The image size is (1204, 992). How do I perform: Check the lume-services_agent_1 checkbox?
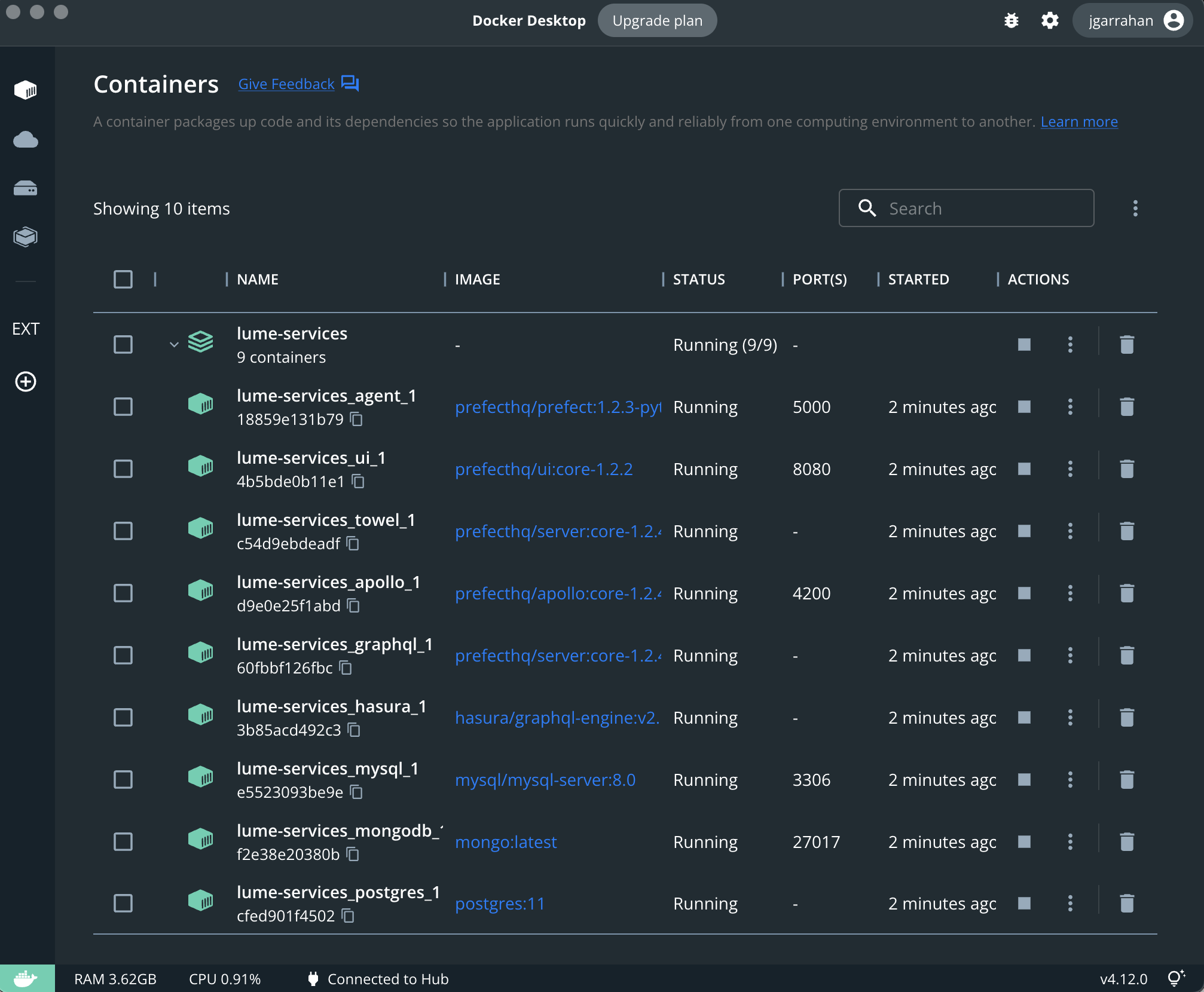(x=123, y=406)
